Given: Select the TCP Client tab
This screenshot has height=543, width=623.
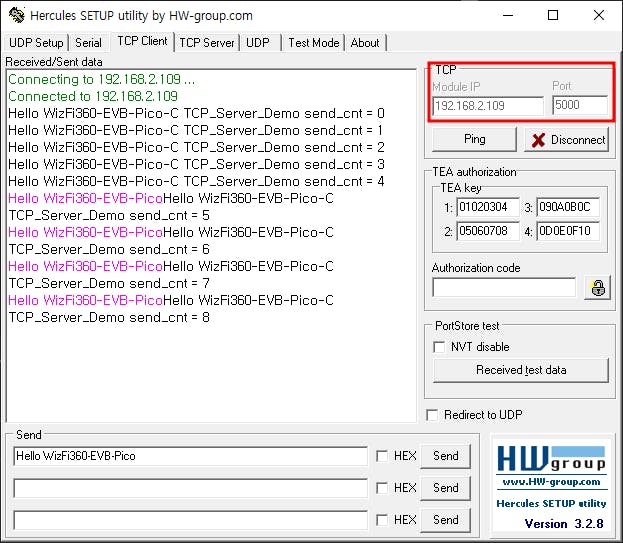Looking at the screenshot, I should coord(142,41).
